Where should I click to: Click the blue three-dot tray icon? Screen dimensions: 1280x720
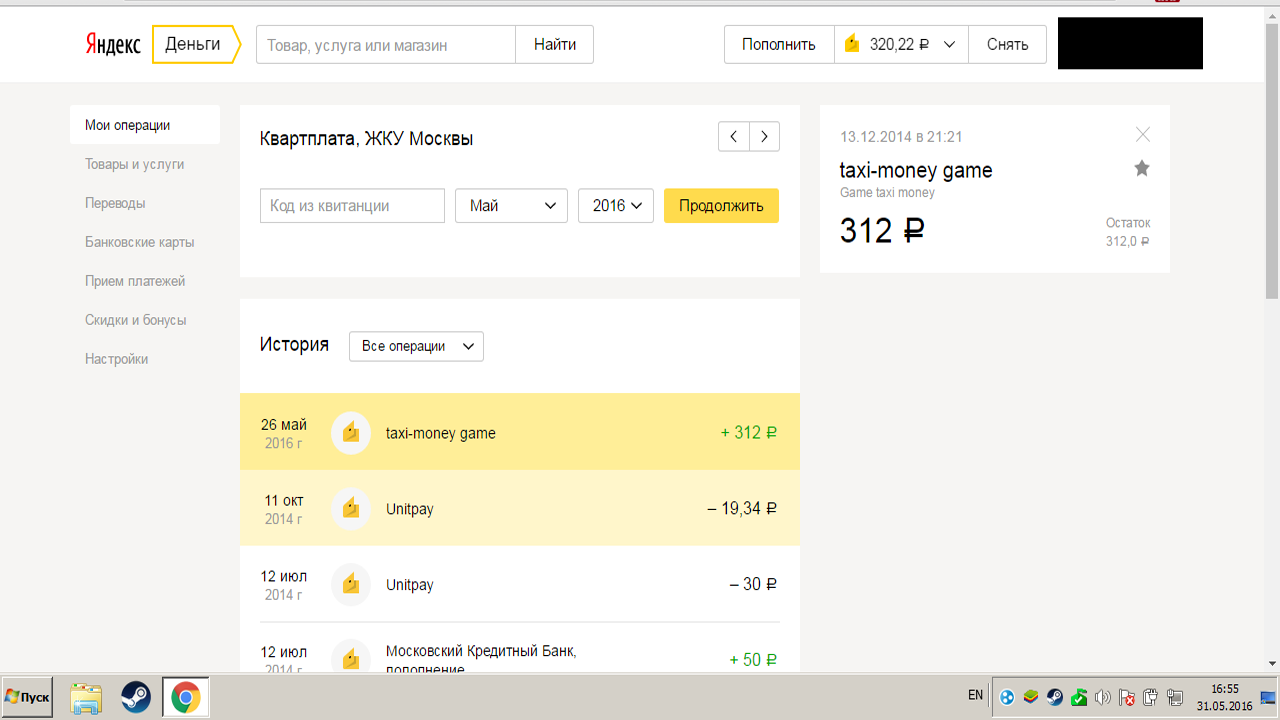click(x=1007, y=697)
